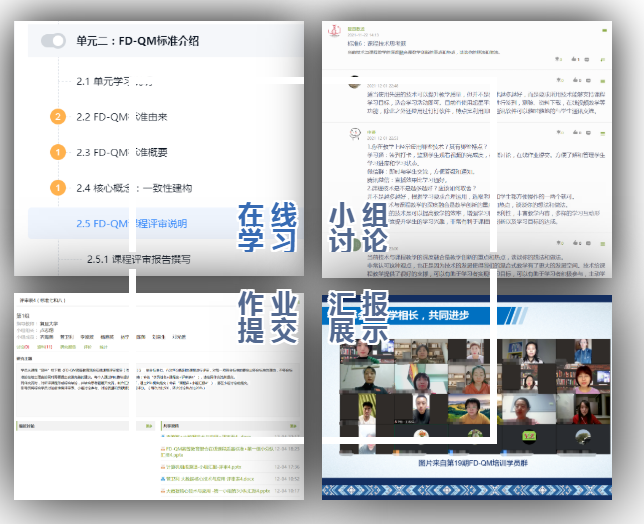This screenshot has width=644, height=524.
Task: Click green username of cartoon-avatar reply
Action: 371,132
